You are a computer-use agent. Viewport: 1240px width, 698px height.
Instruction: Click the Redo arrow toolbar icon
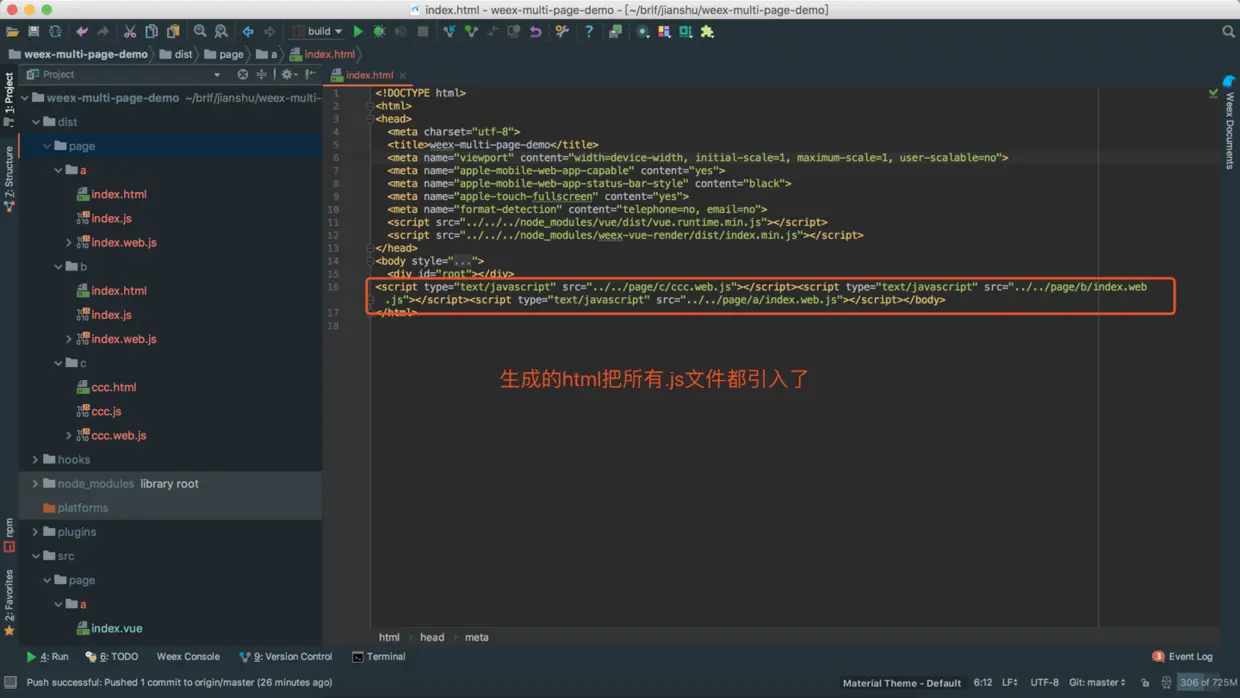click(103, 32)
